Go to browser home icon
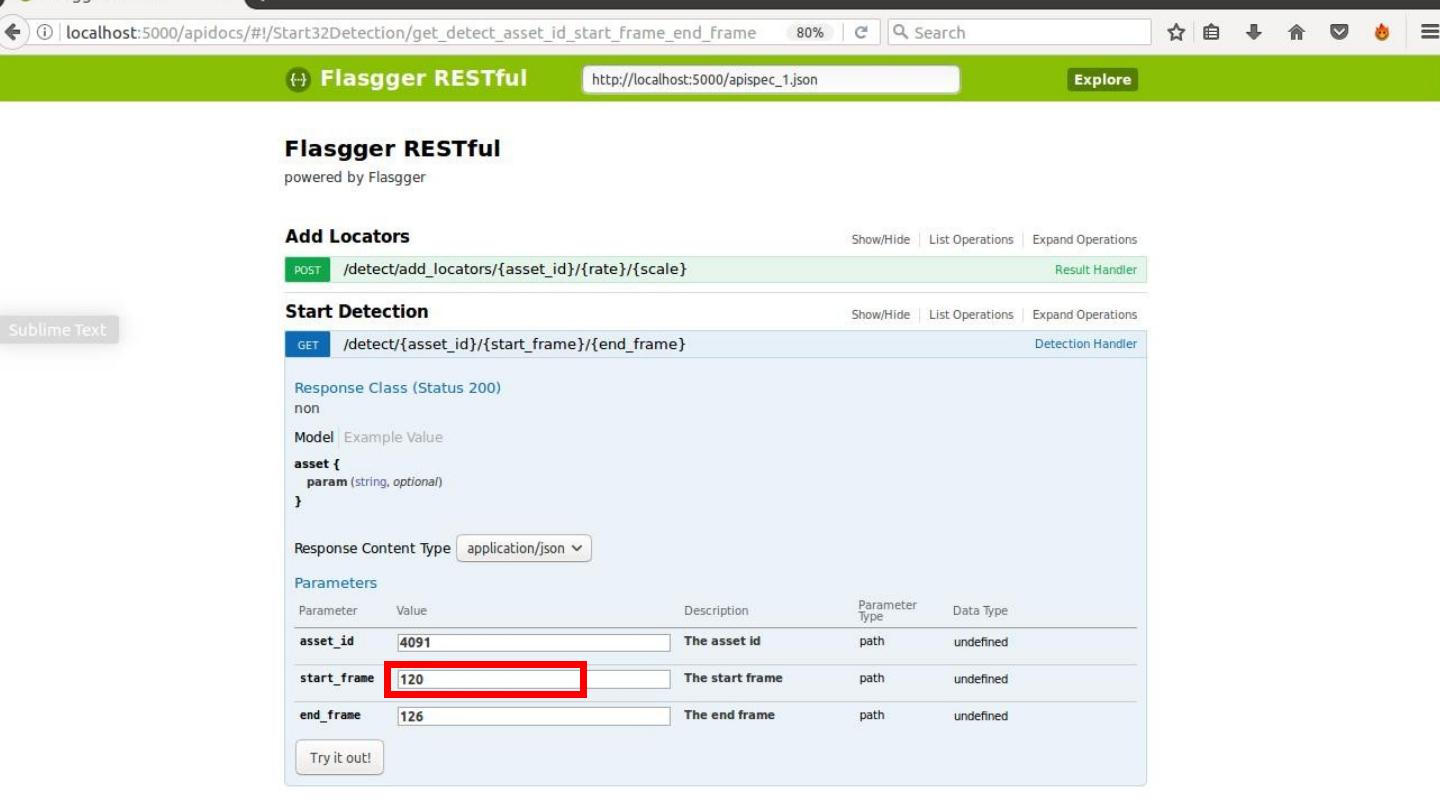The height and width of the screenshot is (810, 1440). pyautogui.click(x=1296, y=32)
